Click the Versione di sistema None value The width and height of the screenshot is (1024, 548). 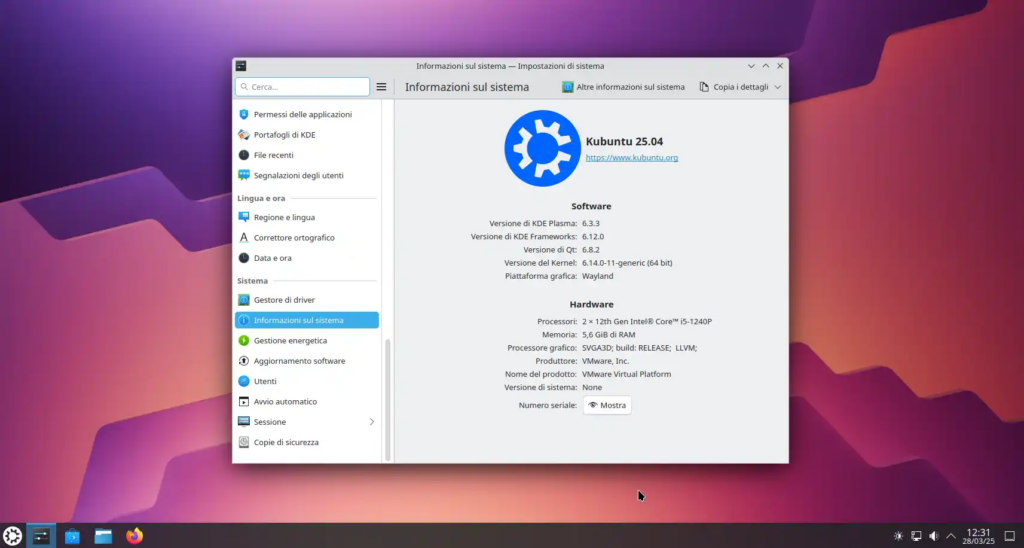(x=592, y=387)
